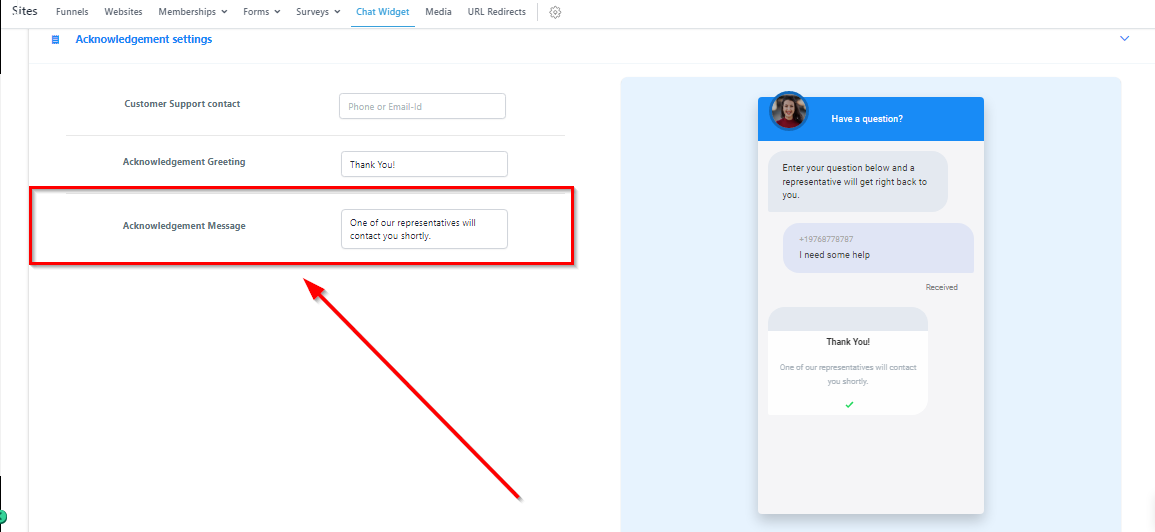The width and height of the screenshot is (1155, 532).
Task: Select the Chat Widget tab
Action: tap(383, 12)
